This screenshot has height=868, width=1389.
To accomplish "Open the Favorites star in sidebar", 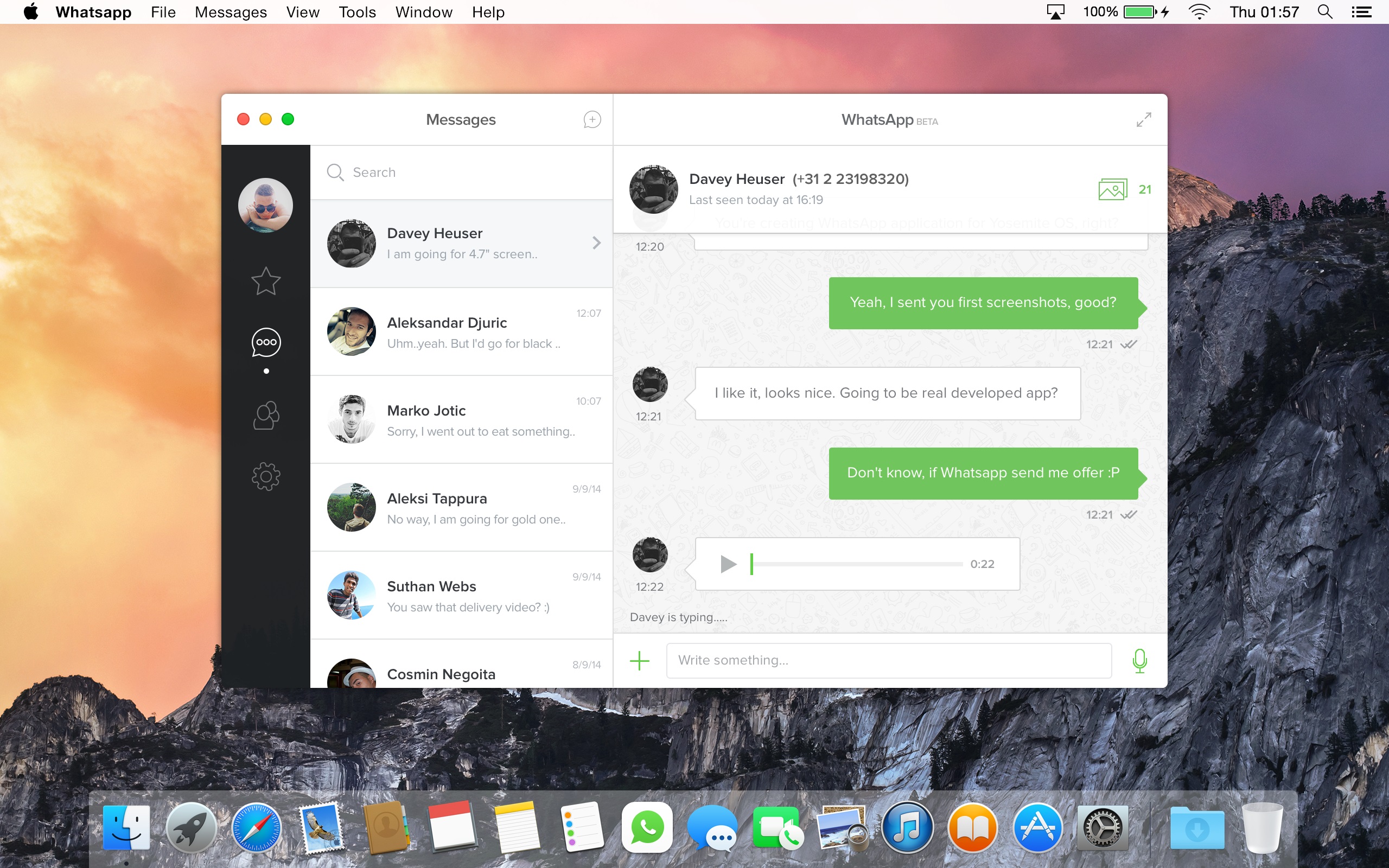I will [x=266, y=282].
